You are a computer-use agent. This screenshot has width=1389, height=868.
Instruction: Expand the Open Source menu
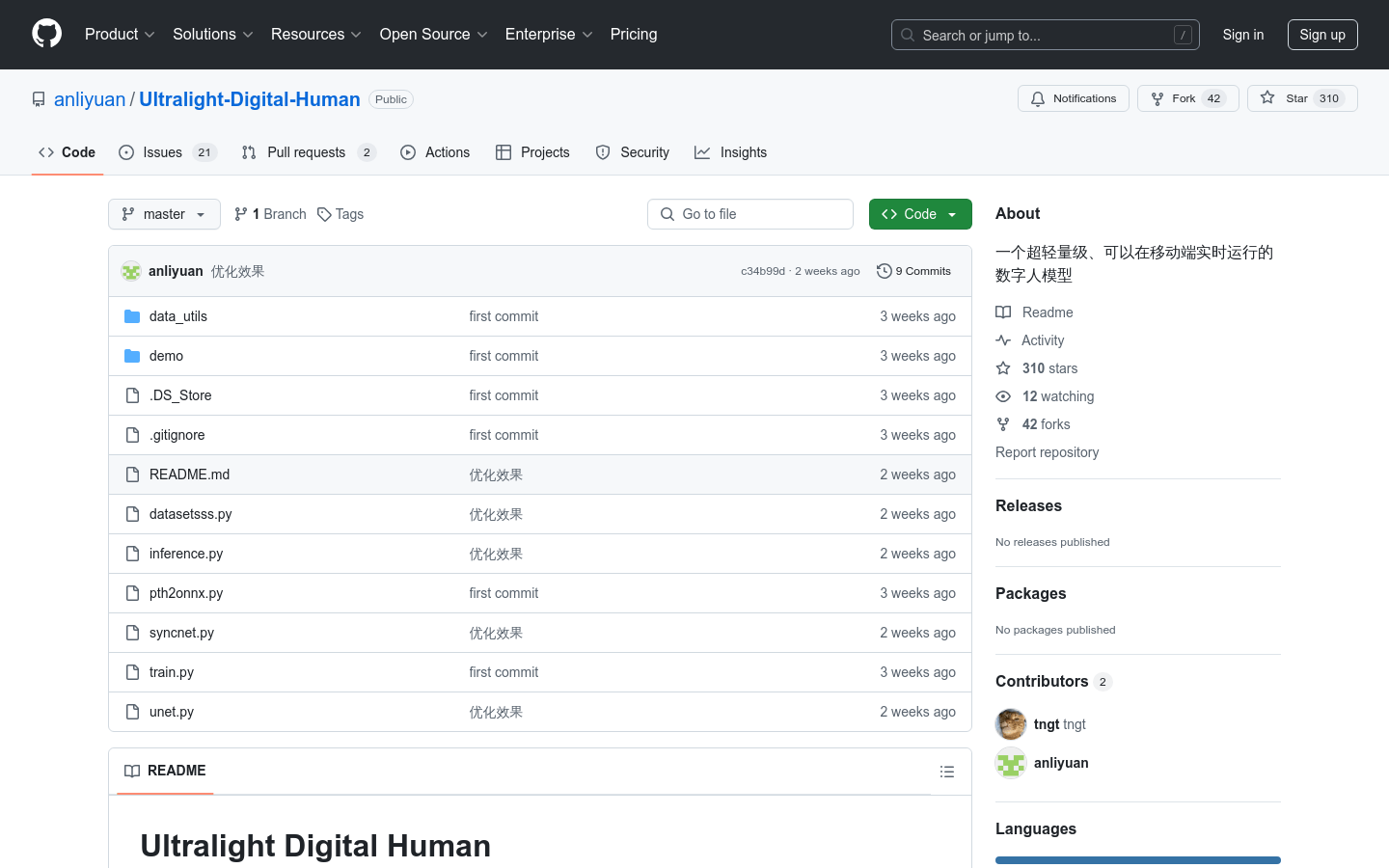tap(433, 34)
